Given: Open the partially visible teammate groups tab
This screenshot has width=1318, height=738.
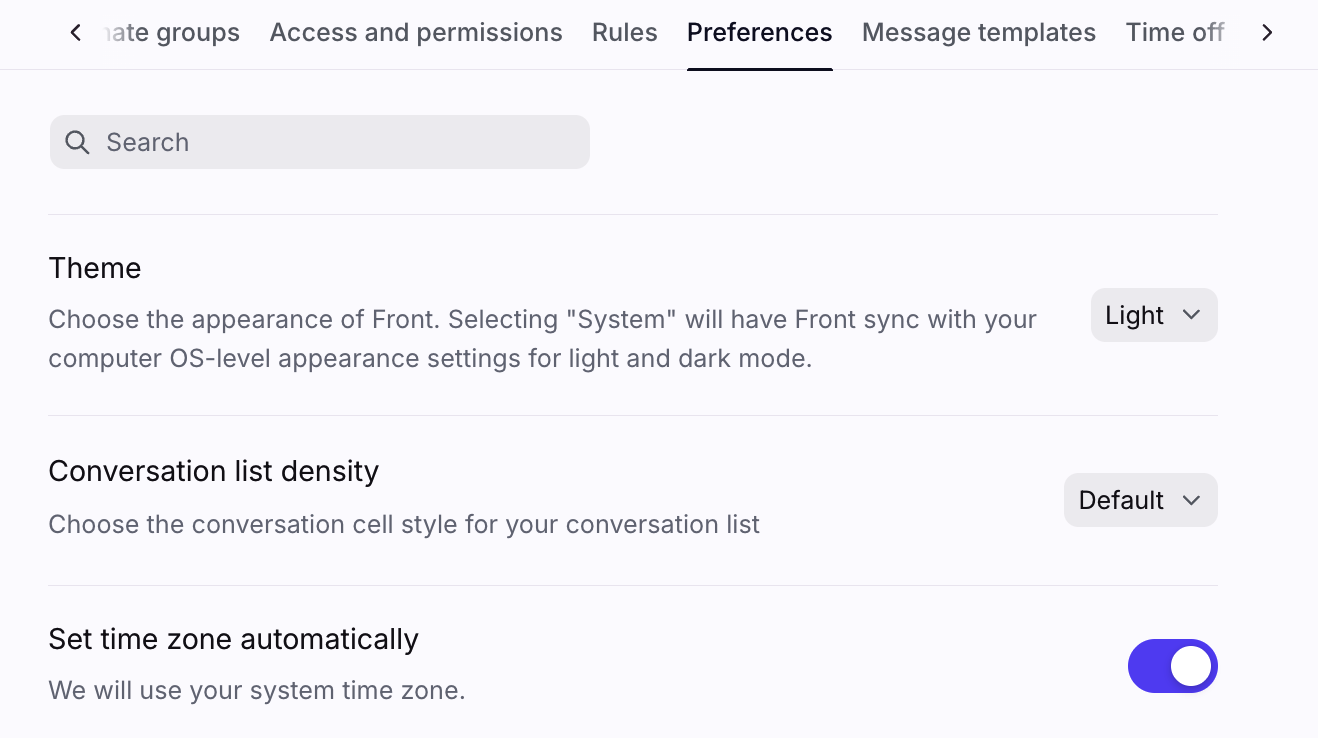Looking at the screenshot, I should click(173, 33).
